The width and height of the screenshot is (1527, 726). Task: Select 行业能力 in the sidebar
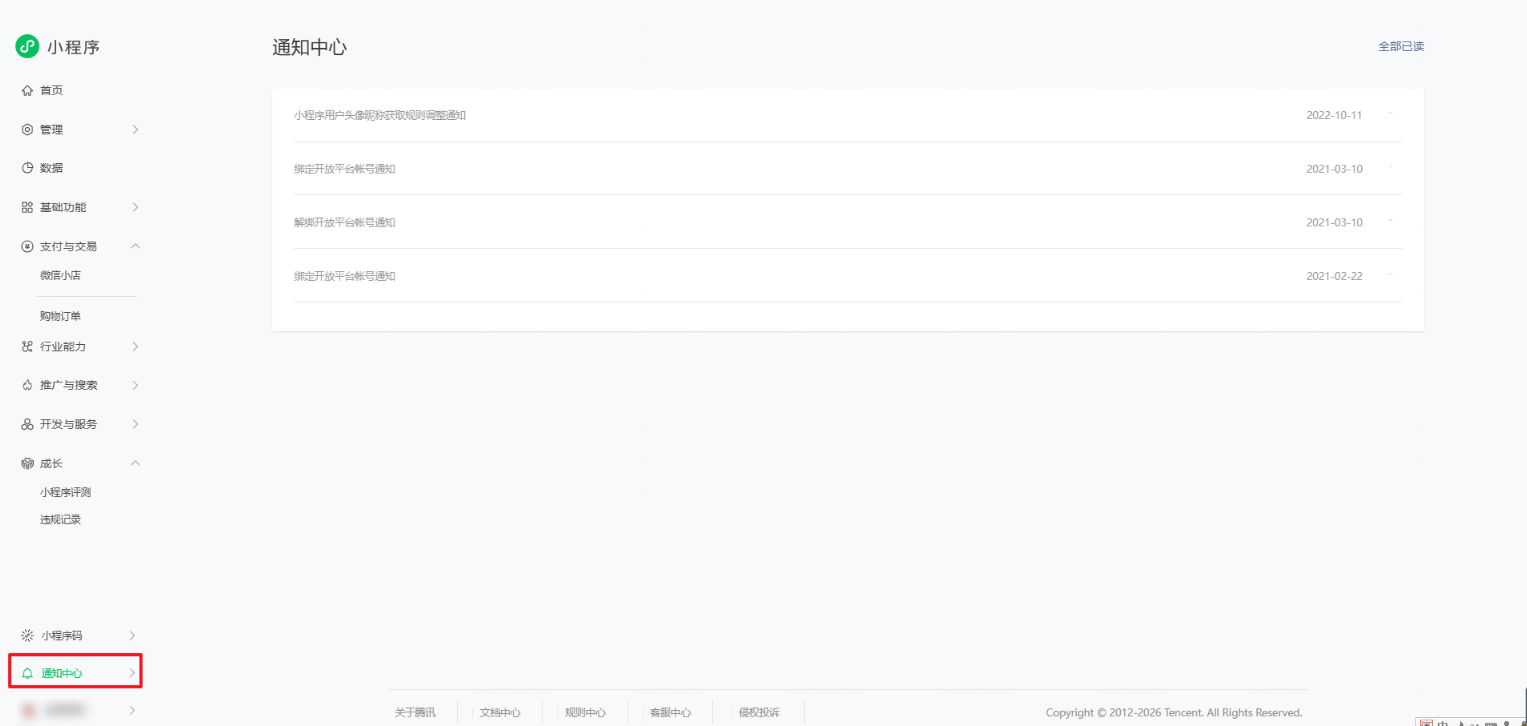[x=63, y=347]
